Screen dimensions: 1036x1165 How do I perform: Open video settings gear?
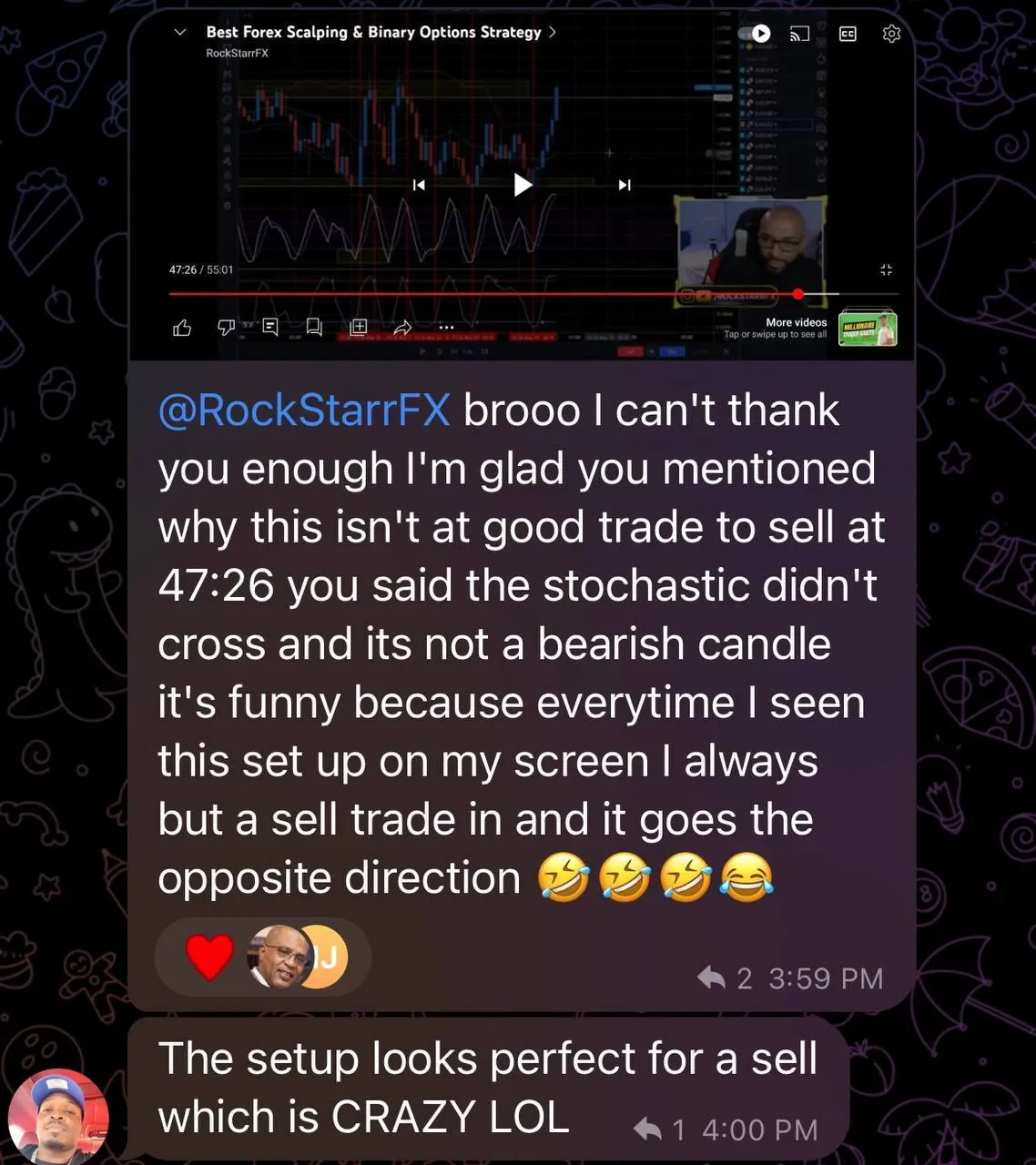click(891, 34)
